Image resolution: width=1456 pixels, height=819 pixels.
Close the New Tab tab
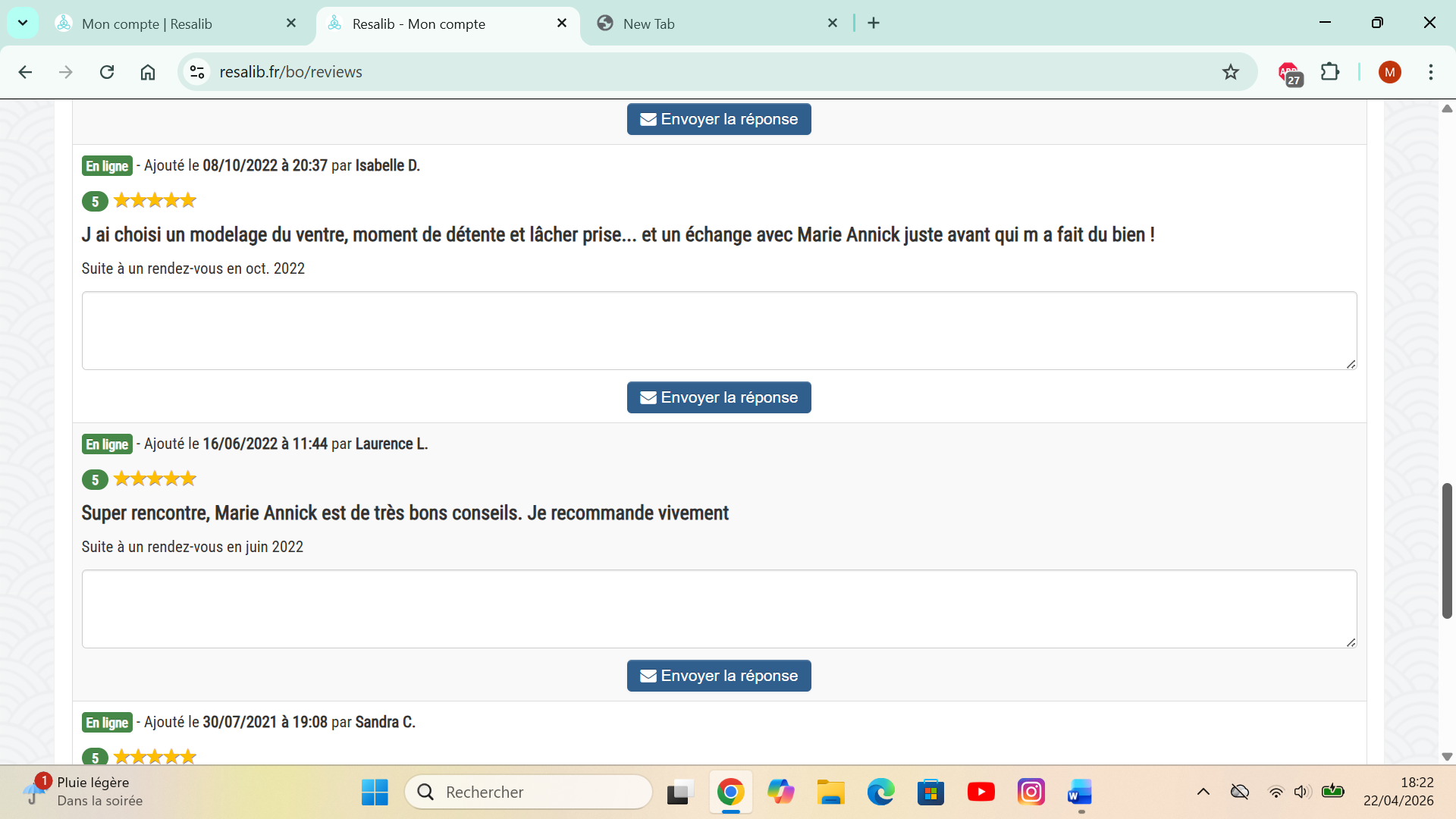pos(833,24)
